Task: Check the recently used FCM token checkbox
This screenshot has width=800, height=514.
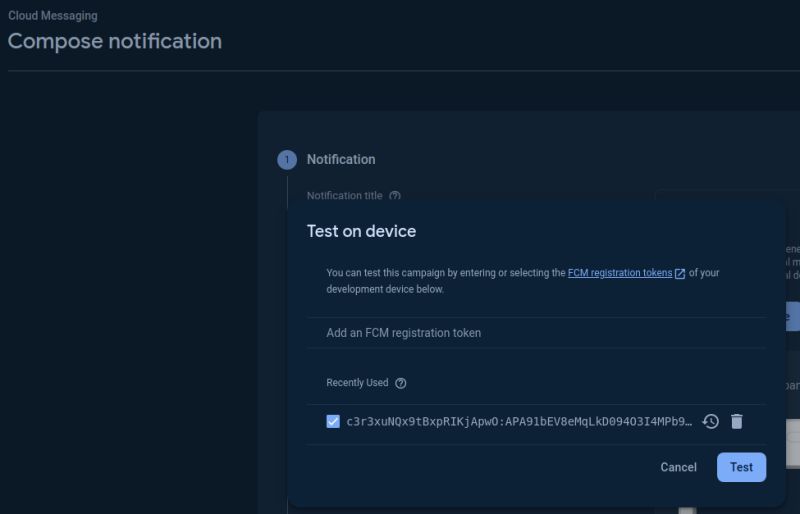Action: [x=333, y=422]
